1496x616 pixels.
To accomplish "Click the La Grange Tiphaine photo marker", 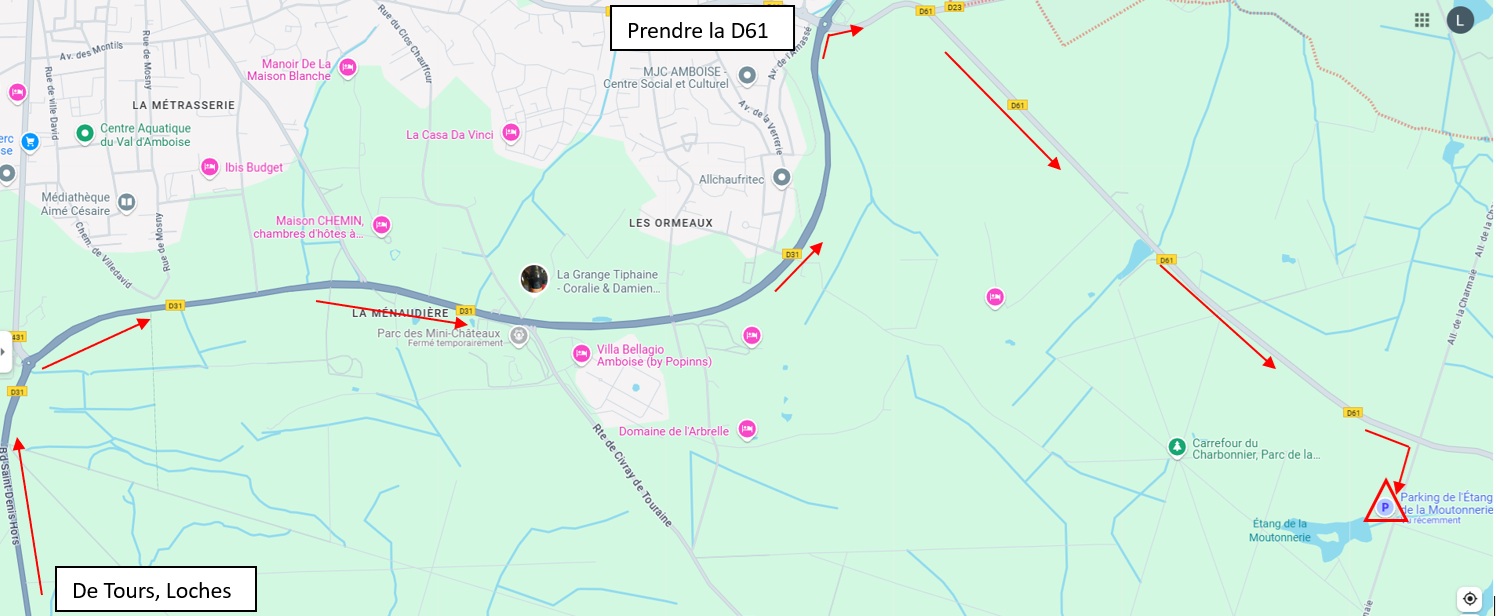I will pyautogui.click(x=535, y=280).
